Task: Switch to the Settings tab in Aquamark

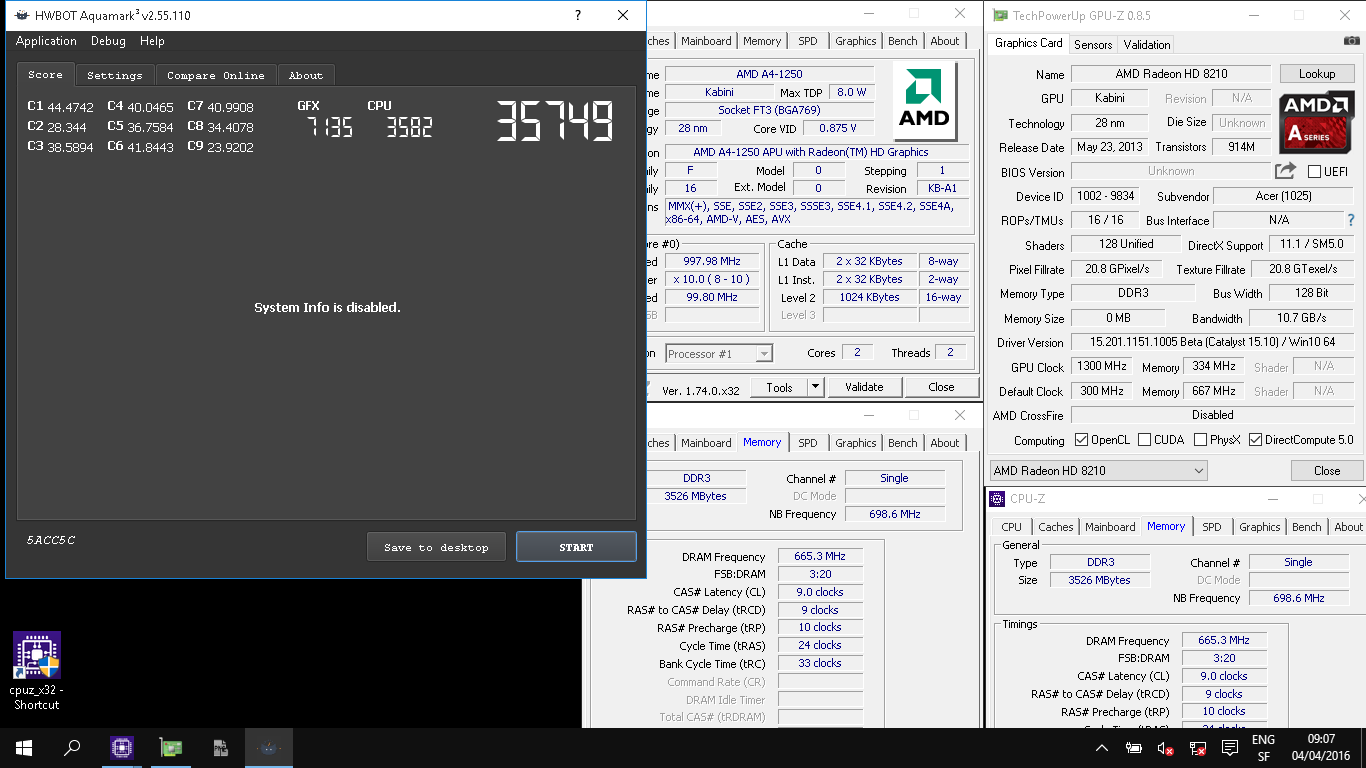Action: pyautogui.click(x=114, y=75)
